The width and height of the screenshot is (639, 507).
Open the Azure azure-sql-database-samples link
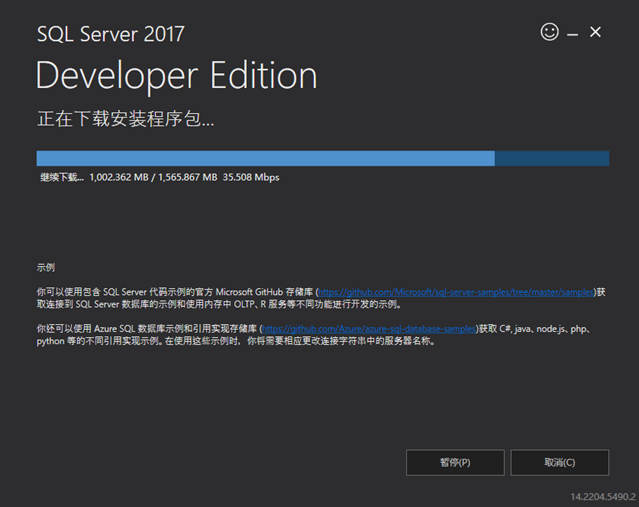(368, 329)
